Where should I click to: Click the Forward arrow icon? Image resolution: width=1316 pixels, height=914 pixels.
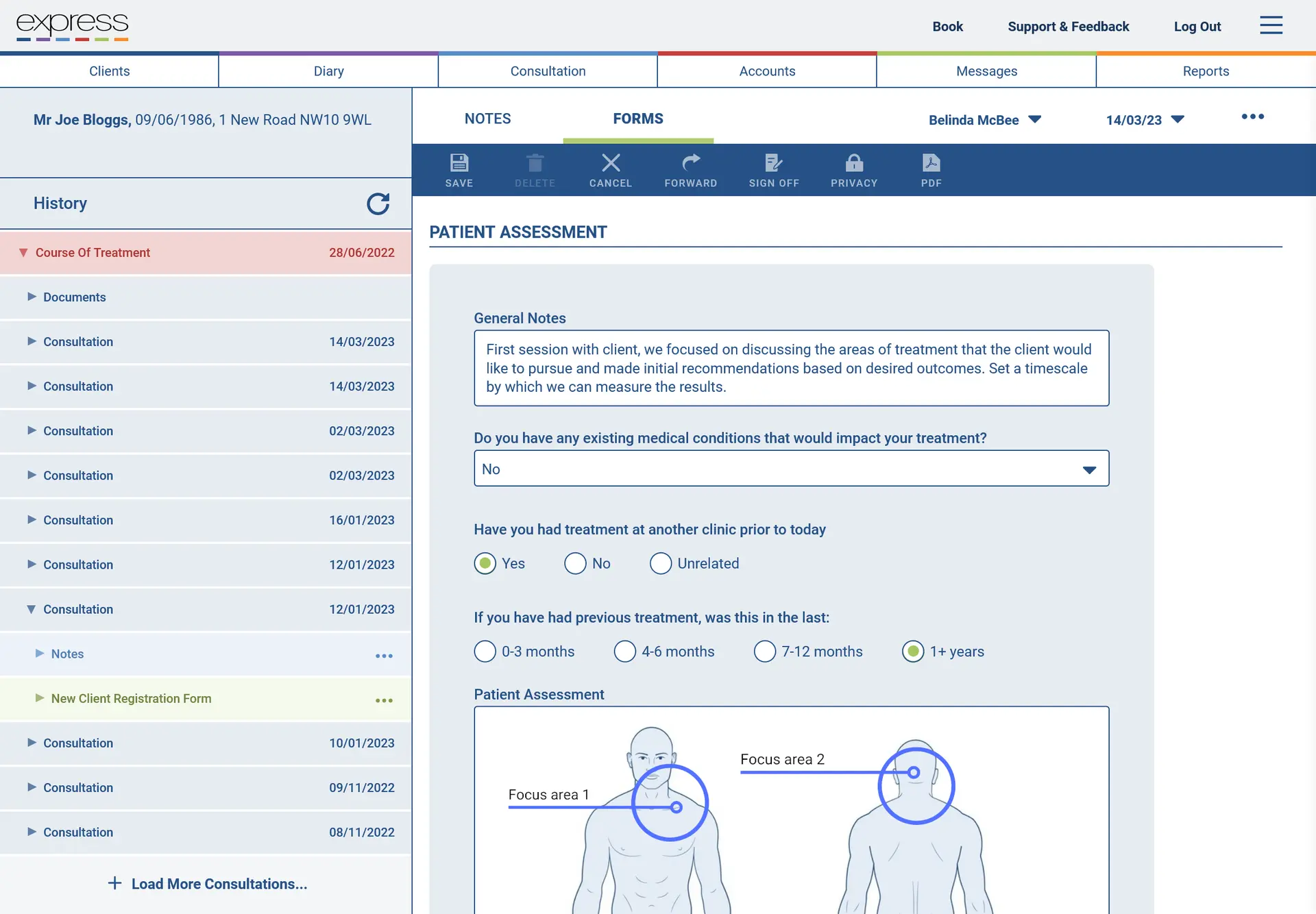pyautogui.click(x=690, y=169)
